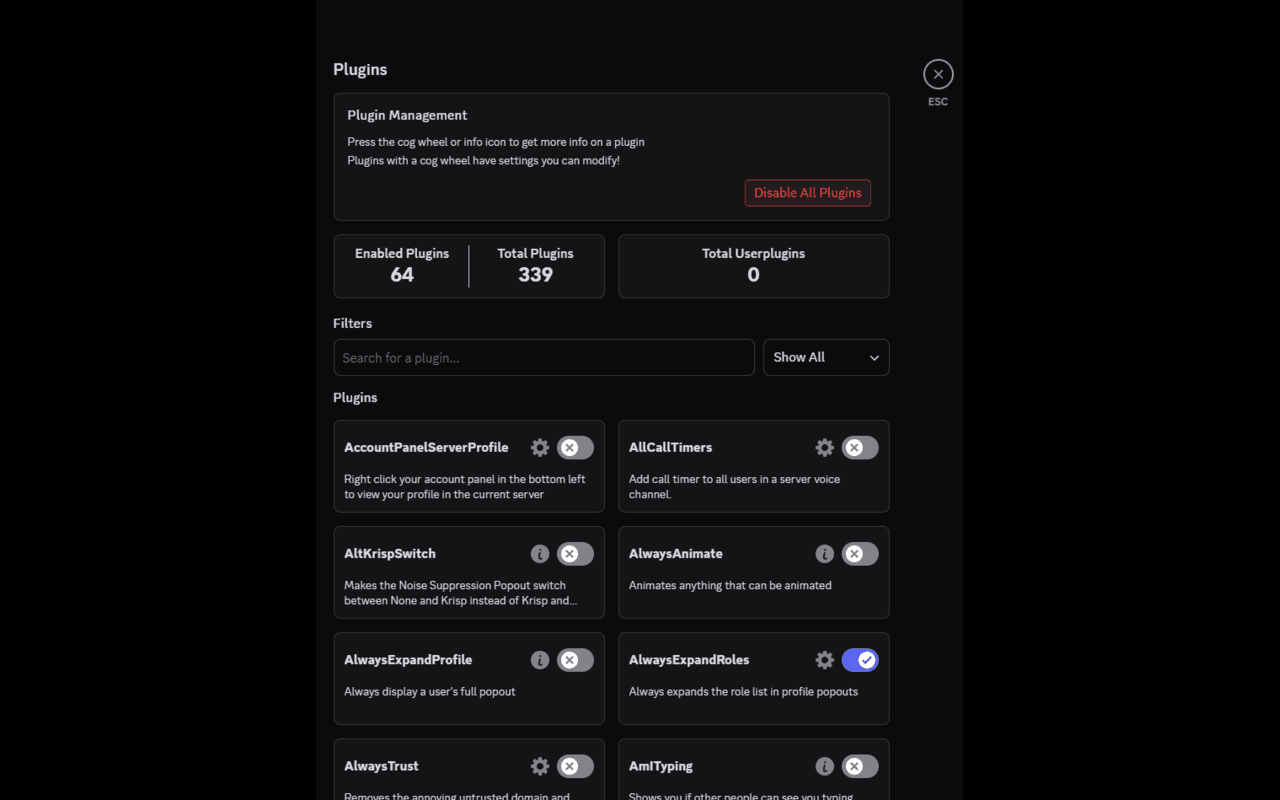
Task: Open AlwaysExpandRoles settings cog
Action: pos(824,660)
